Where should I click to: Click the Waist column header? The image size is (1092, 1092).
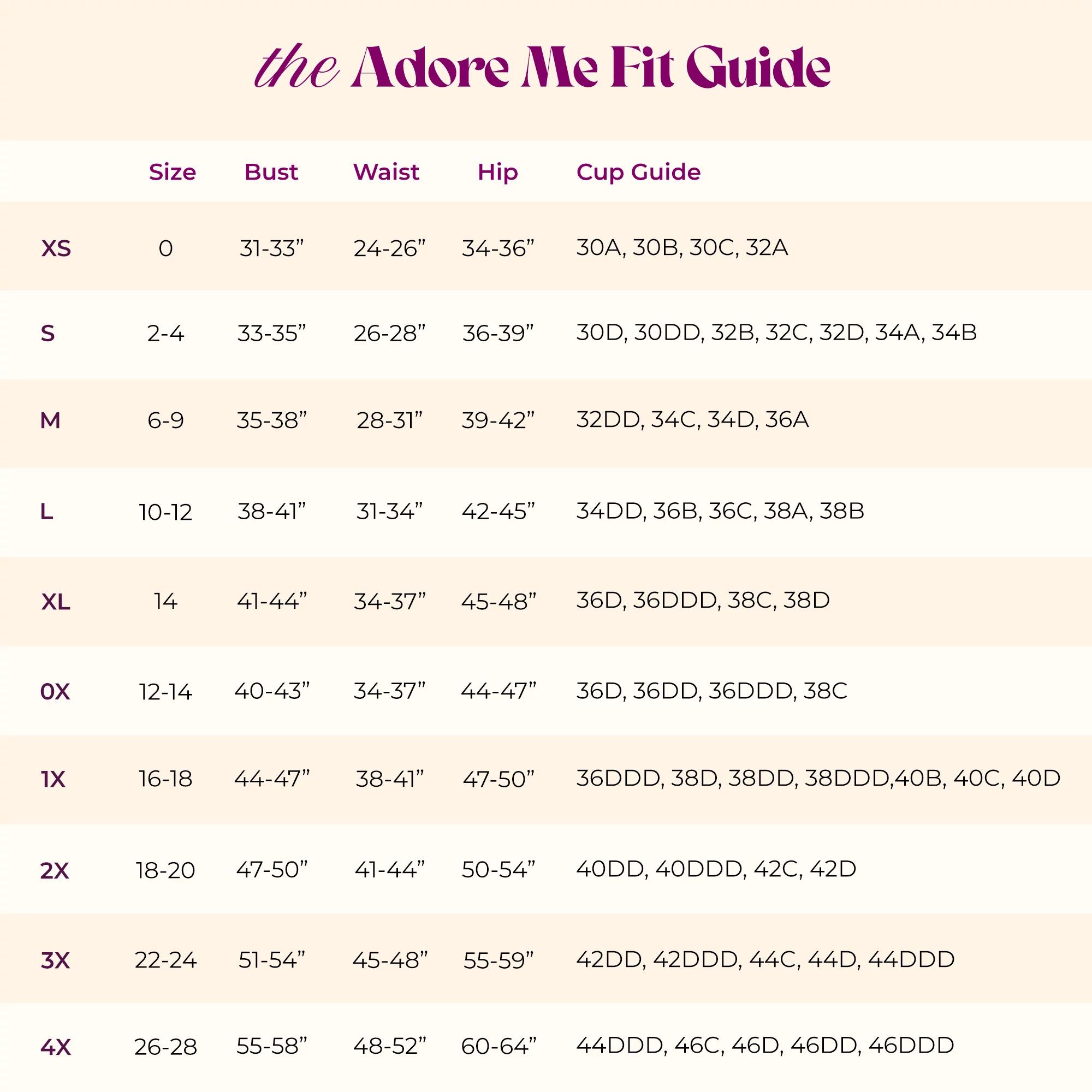point(386,172)
